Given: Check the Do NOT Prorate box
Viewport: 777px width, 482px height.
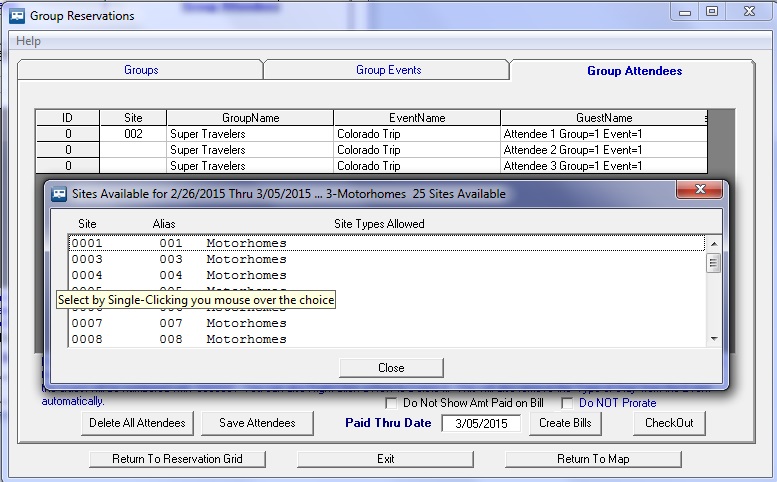Looking at the screenshot, I should pyautogui.click(x=567, y=403).
